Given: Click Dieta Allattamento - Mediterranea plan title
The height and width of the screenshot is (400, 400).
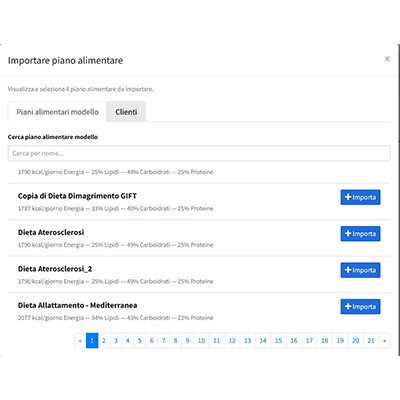Looking at the screenshot, I should pyautogui.click(x=77, y=305).
